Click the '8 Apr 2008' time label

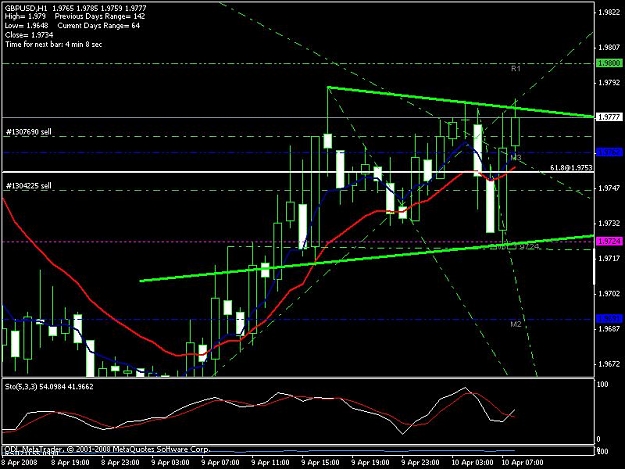(x=19, y=463)
